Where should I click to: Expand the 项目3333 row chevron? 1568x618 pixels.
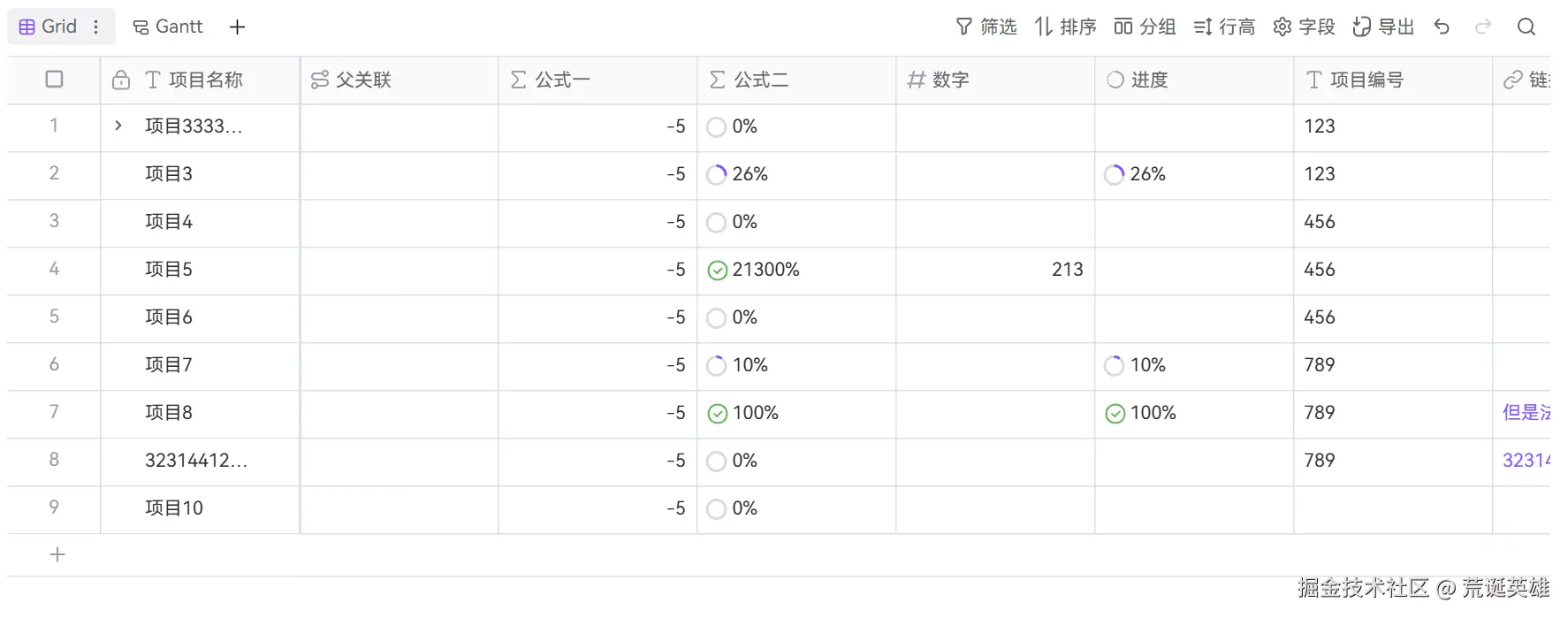coord(118,126)
